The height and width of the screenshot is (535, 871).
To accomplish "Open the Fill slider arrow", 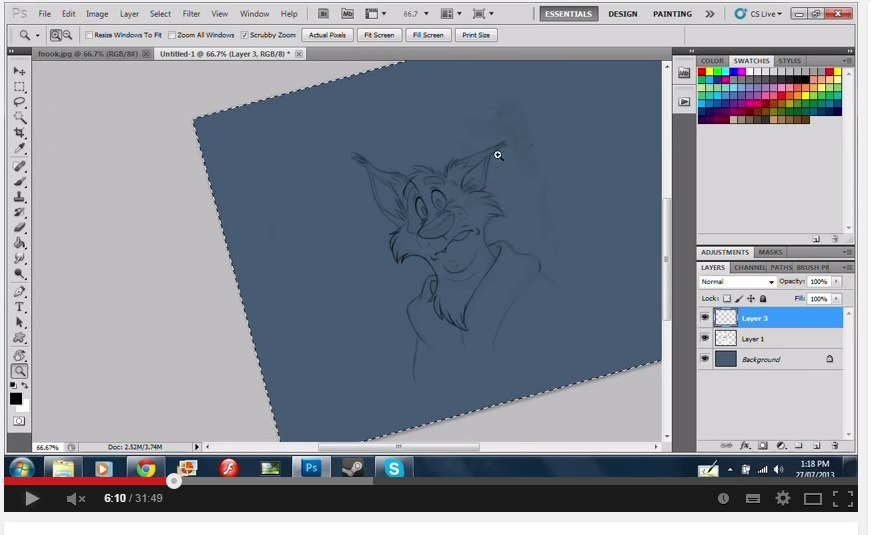I will (837, 299).
